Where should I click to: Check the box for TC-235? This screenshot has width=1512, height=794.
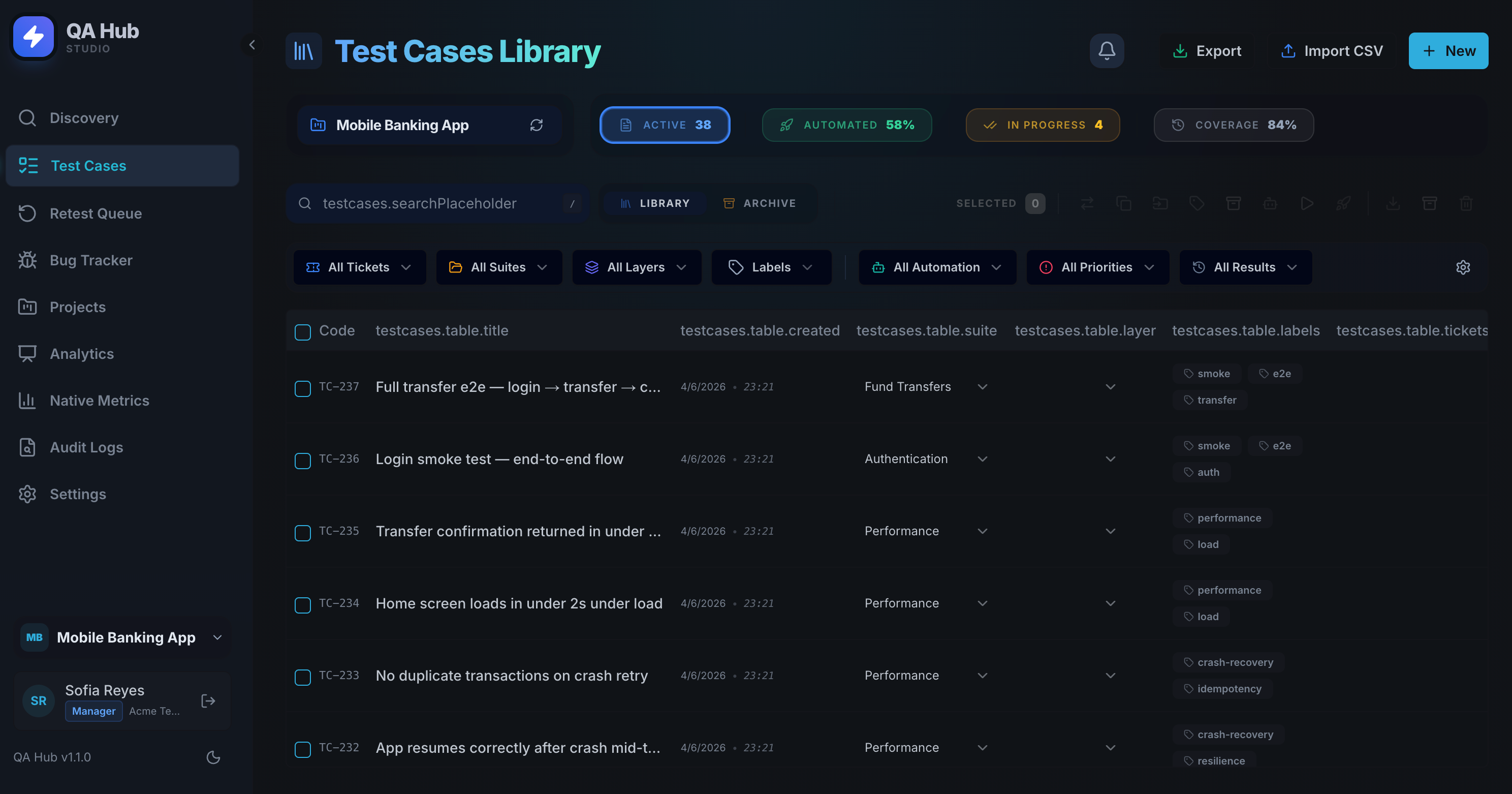coord(303,533)
